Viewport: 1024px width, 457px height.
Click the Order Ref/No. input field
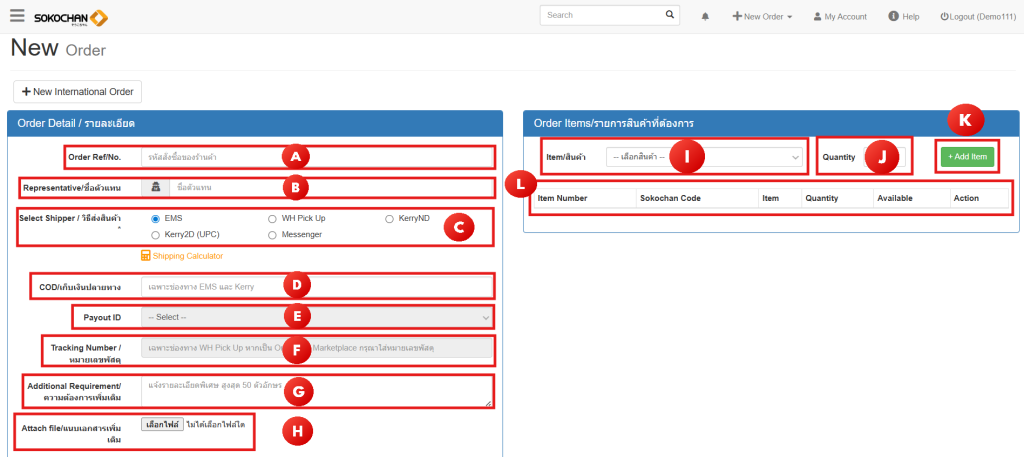pos(317,157)
